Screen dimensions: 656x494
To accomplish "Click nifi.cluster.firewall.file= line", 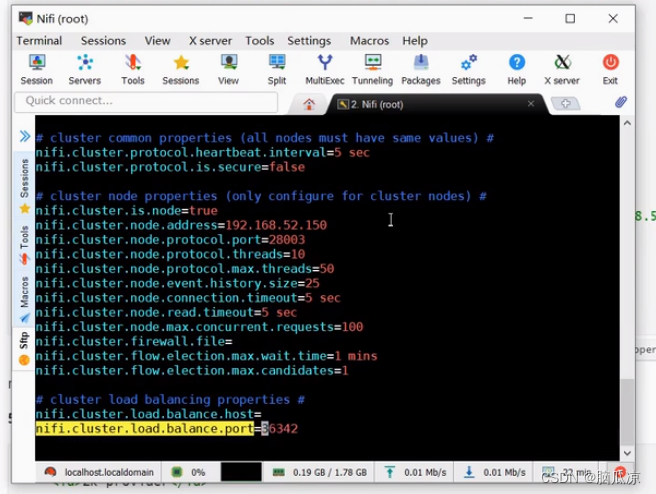I will pyautogui.click(x=134, y=341).
